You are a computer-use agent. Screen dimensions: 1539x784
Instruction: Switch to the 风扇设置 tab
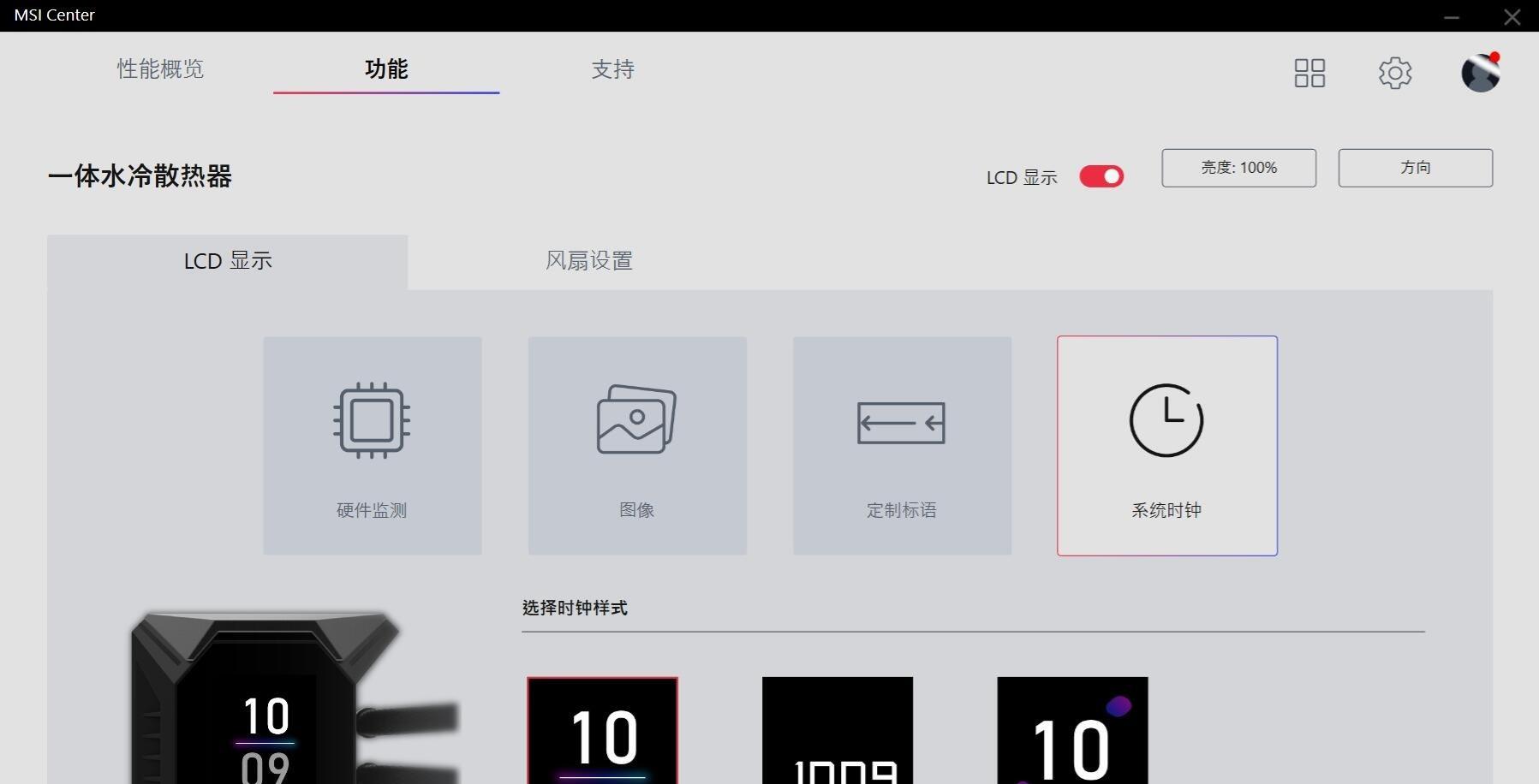588,261
